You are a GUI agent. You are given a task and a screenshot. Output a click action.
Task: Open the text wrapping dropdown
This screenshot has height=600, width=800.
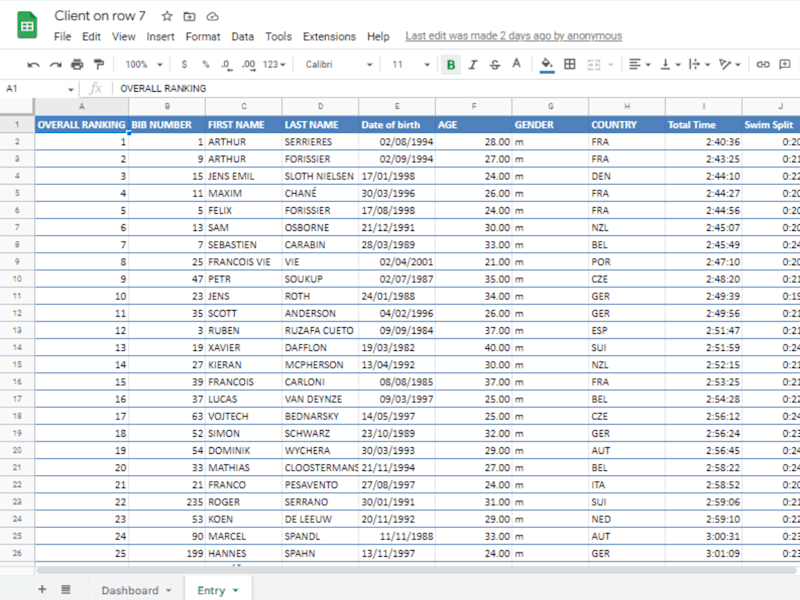tap(699, 64)
